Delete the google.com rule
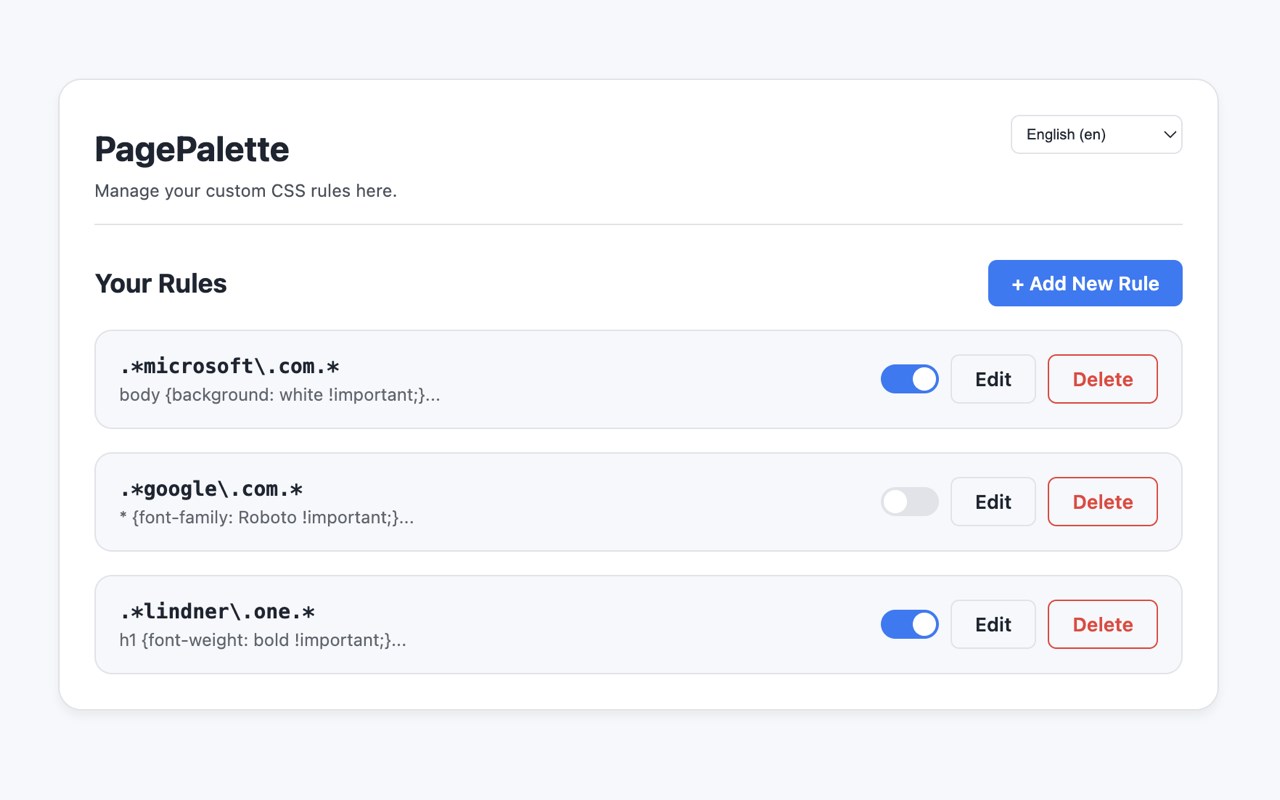The image size is (1280, 800). 1102,502
